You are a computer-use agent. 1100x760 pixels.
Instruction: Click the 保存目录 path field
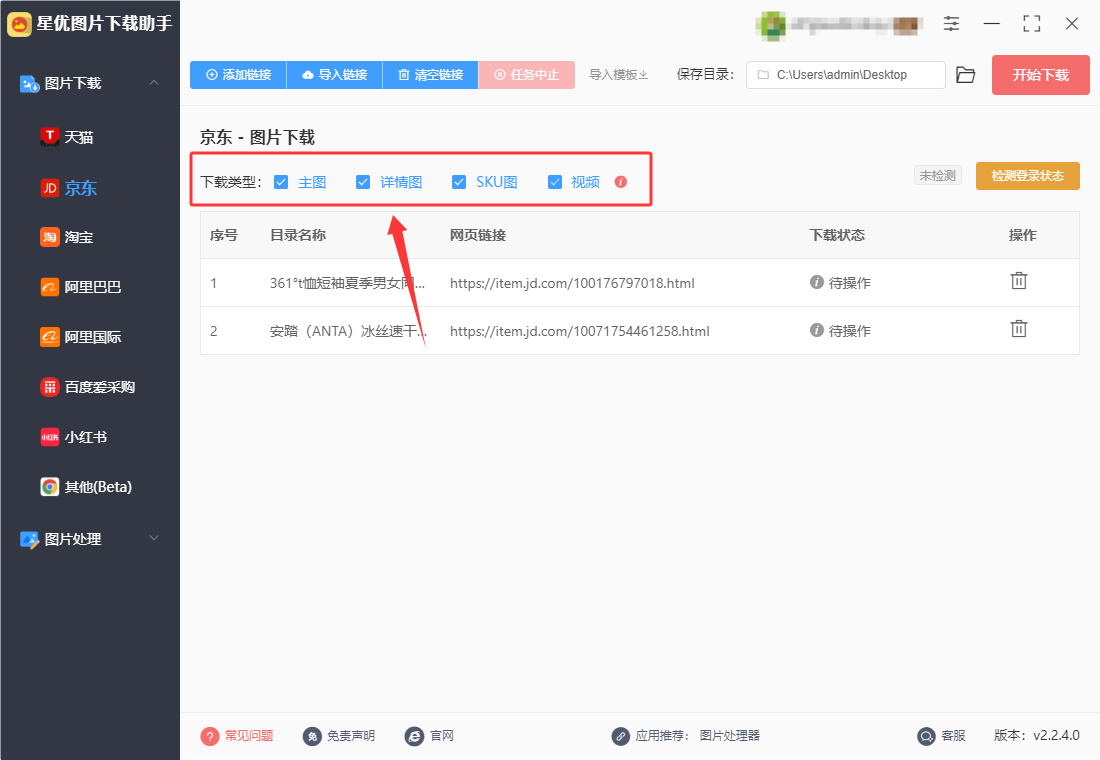pyautogui.click(x=845, y=74)
